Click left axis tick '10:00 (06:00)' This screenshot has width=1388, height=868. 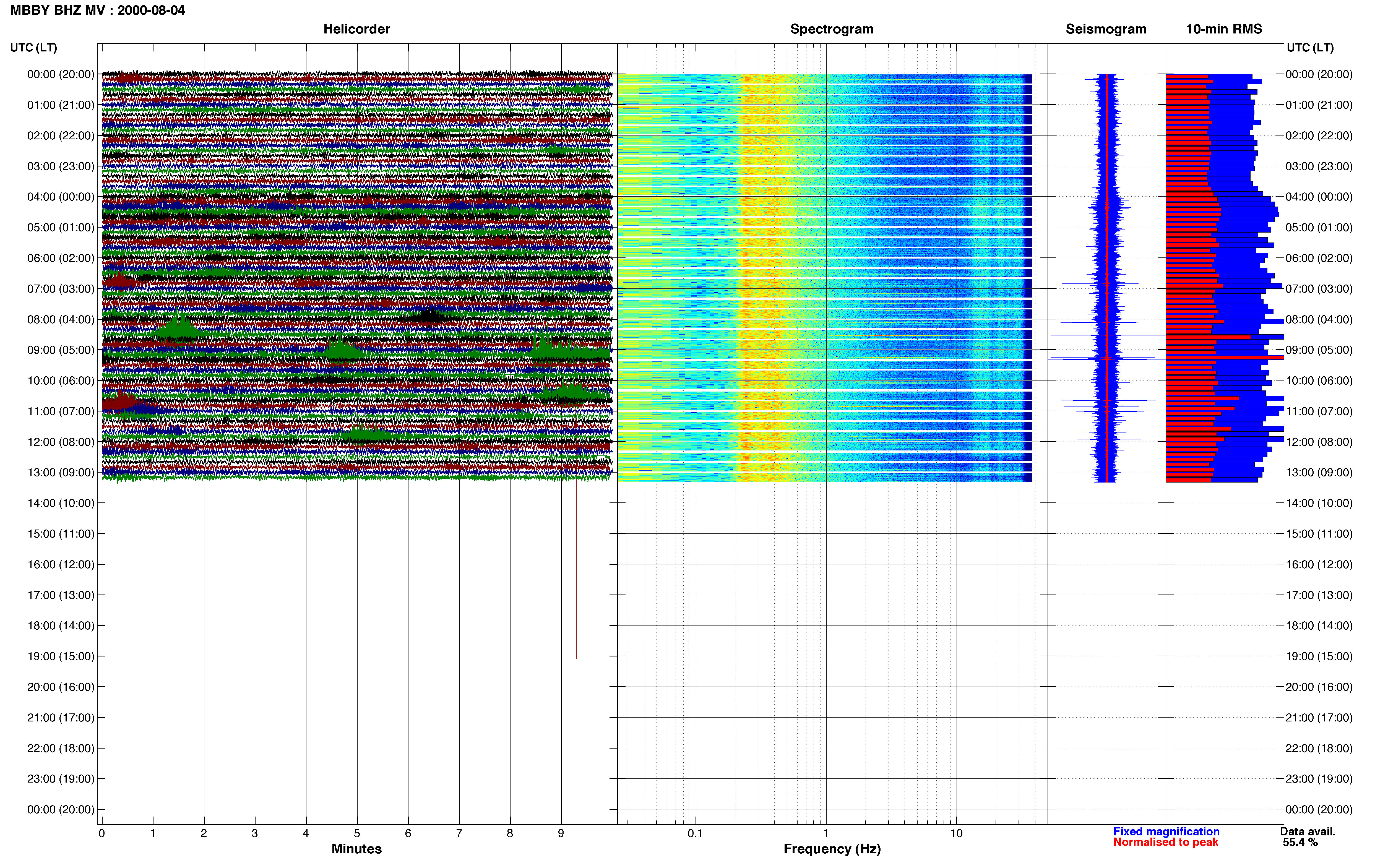pos(61,380)
